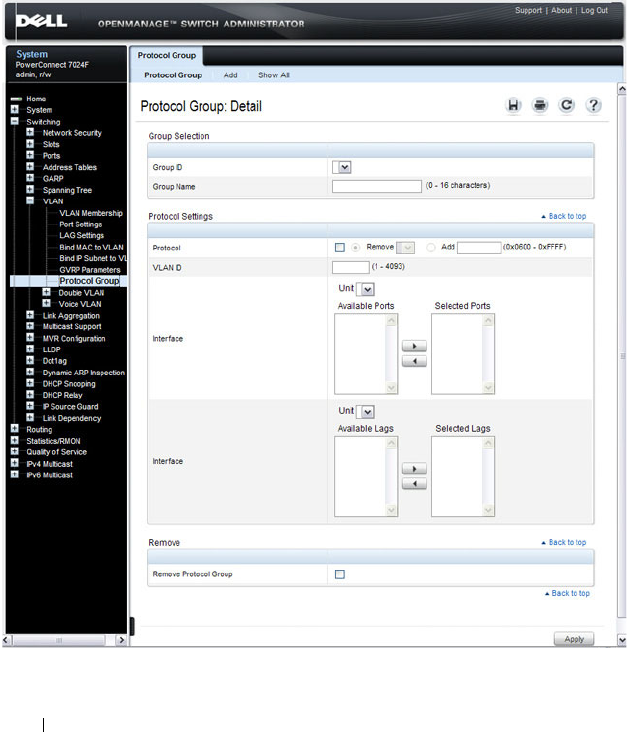Screen dimensions: 641x732
Task: Move port back left with arrow button
Action: click(x=414, y=361)
